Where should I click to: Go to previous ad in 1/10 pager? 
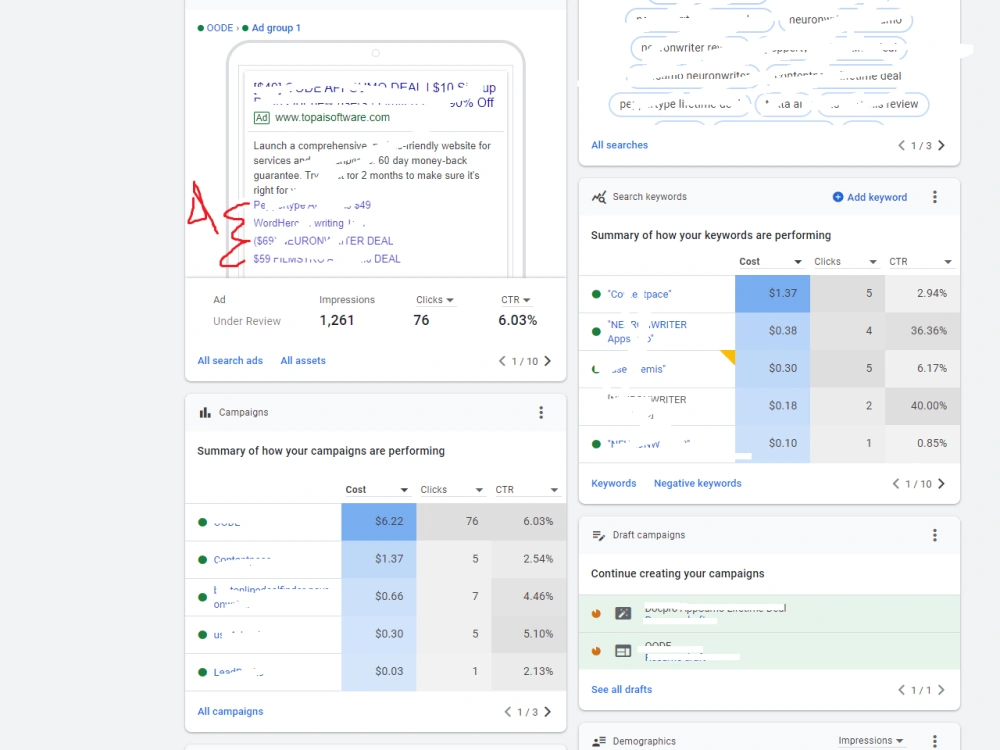pos(502,361)
